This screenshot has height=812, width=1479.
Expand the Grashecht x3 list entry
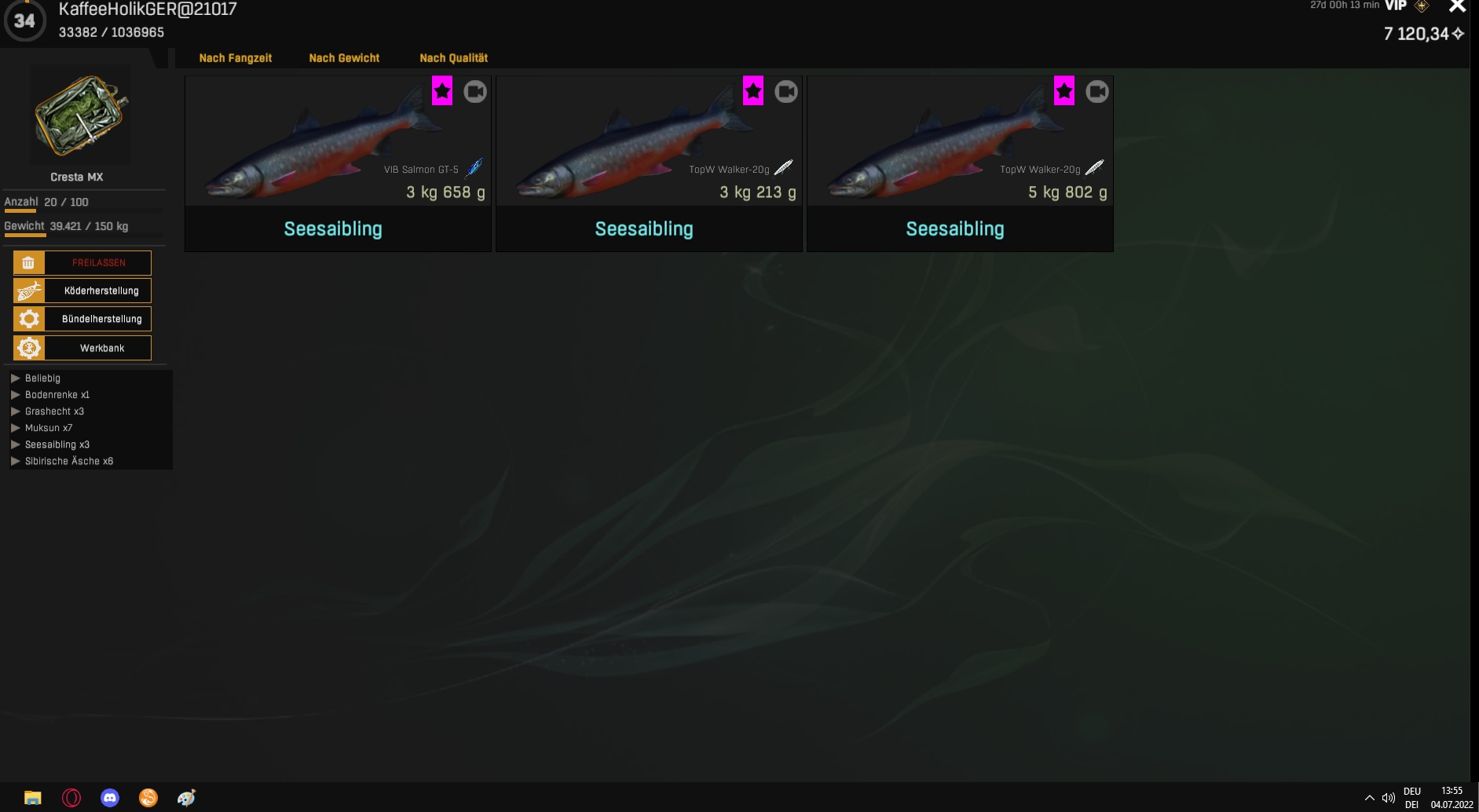coord(54,411)
